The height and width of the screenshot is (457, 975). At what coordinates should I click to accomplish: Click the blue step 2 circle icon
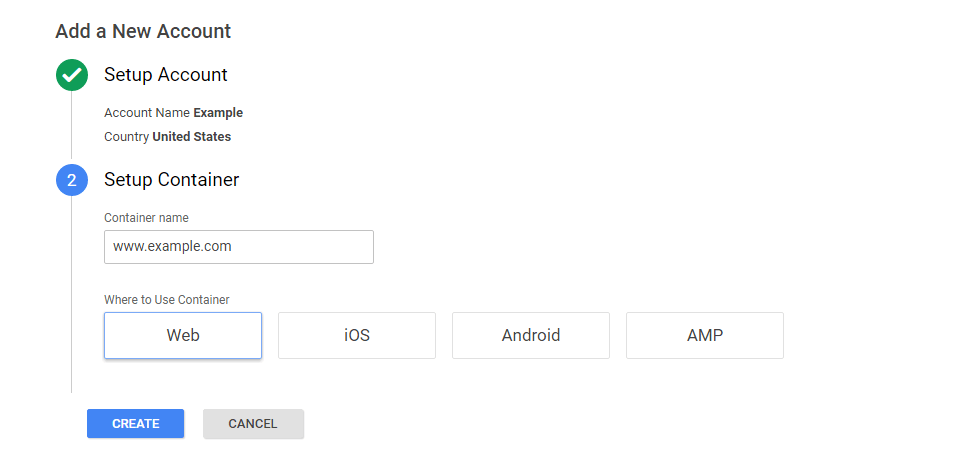pos(72,180)
